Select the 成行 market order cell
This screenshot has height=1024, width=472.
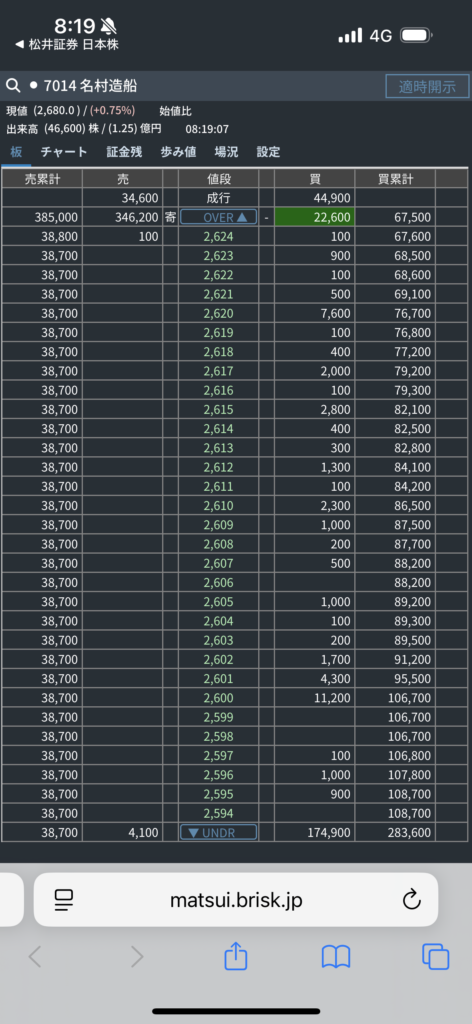pos(218,198)
